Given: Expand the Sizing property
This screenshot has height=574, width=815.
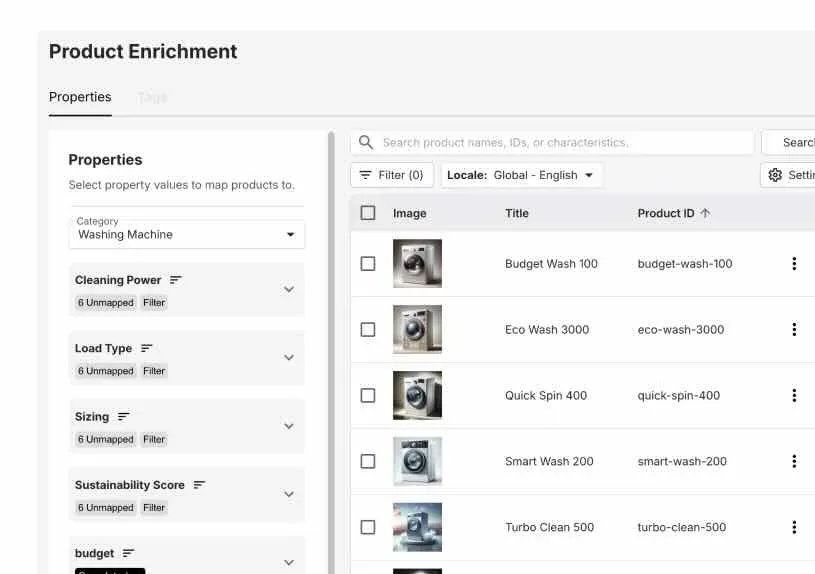Looking at the screenshot, I should tap(289, 426).
